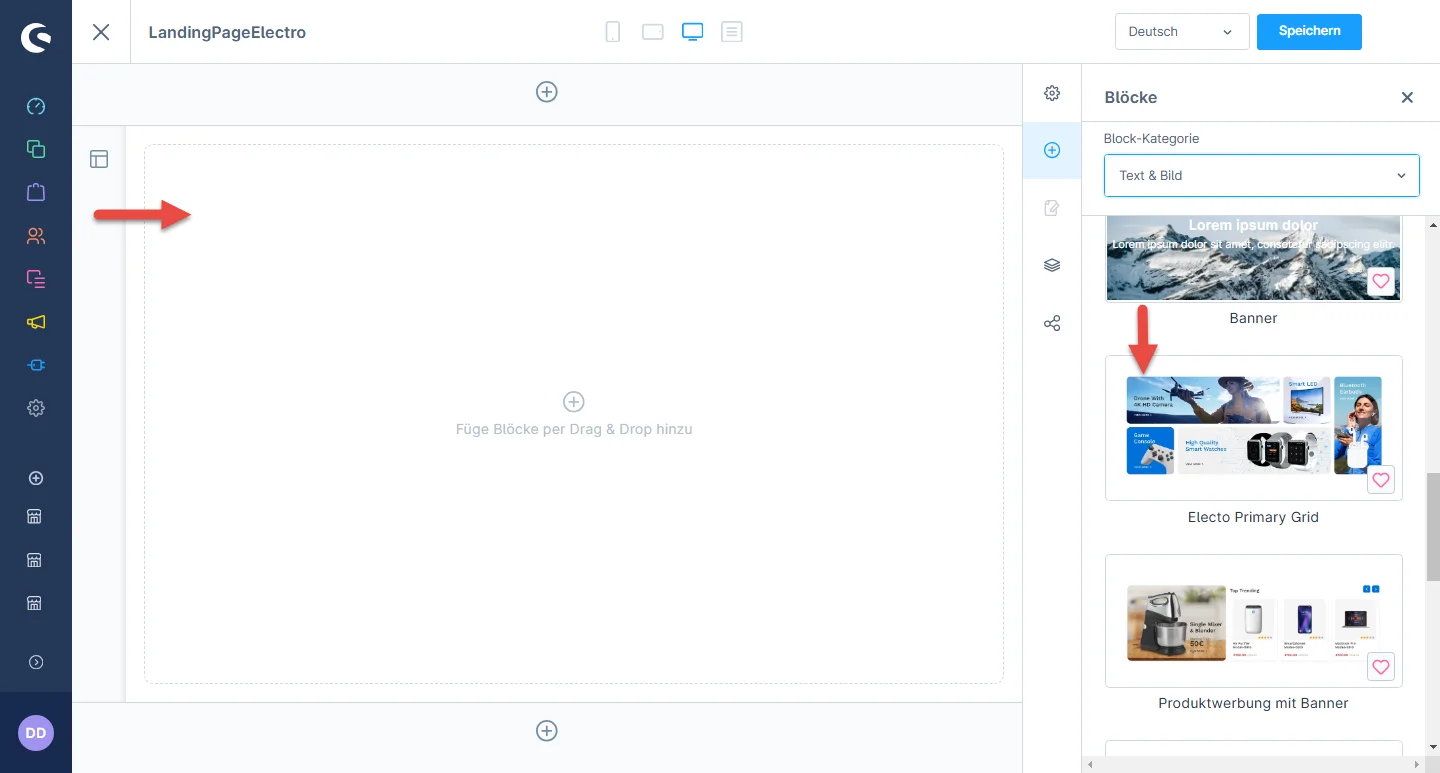The image size is (1440, 773).
Task: Switch to tablet viewport preview
Action: [653, 32]
